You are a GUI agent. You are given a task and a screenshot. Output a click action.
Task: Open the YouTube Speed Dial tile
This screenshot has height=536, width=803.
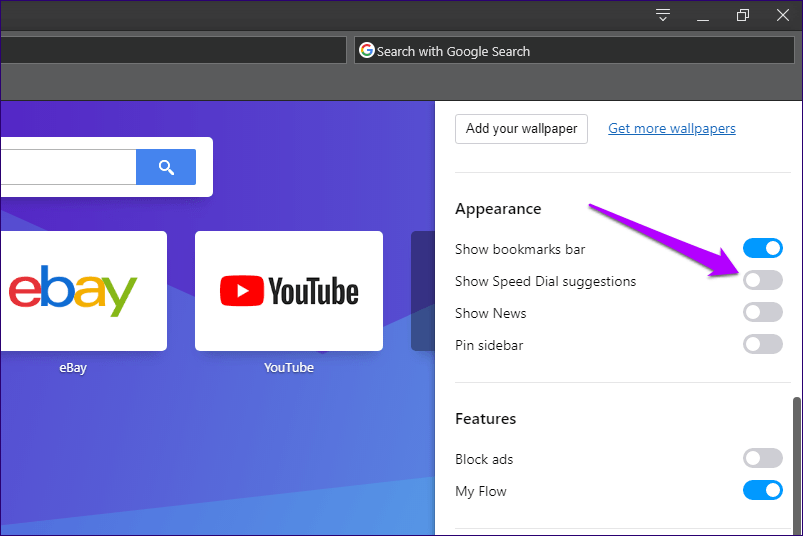289,291
